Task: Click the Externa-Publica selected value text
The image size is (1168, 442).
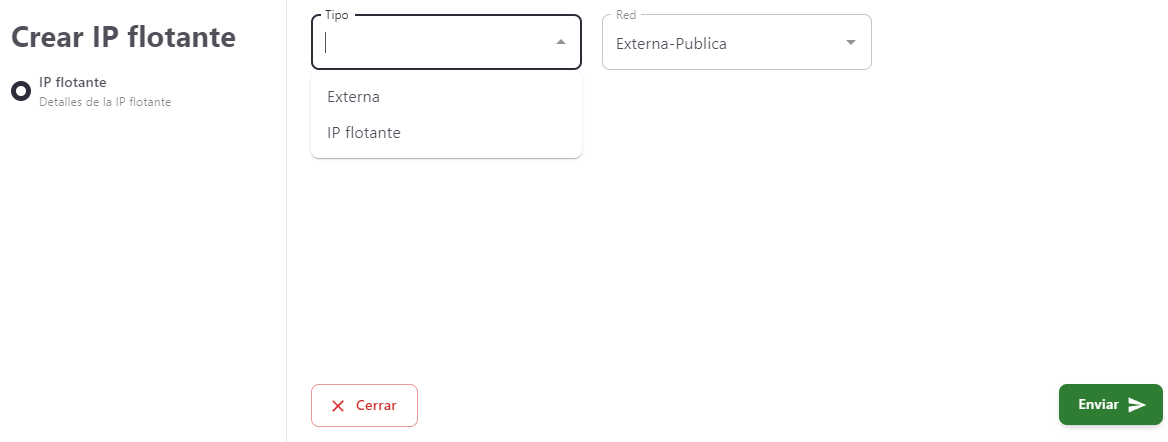Action: 671,44
